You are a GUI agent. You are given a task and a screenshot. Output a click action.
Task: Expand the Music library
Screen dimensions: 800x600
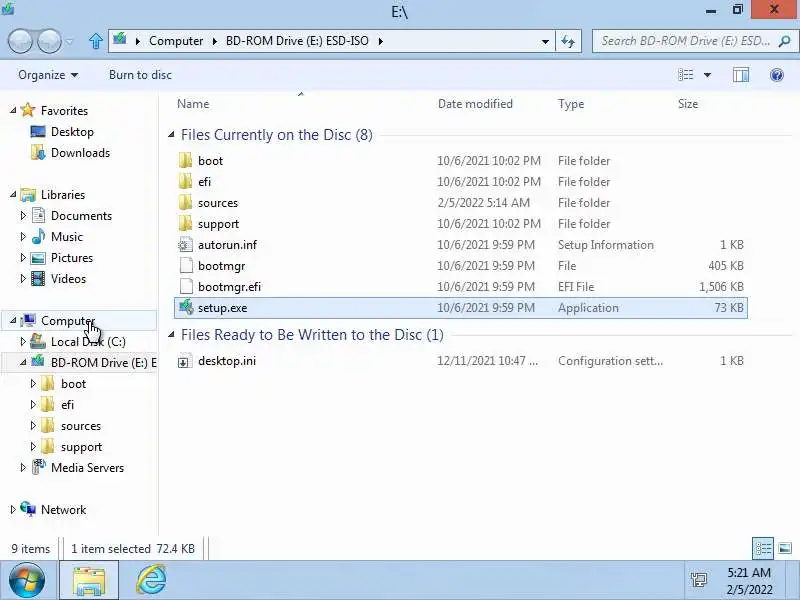(x=23, y=237)
